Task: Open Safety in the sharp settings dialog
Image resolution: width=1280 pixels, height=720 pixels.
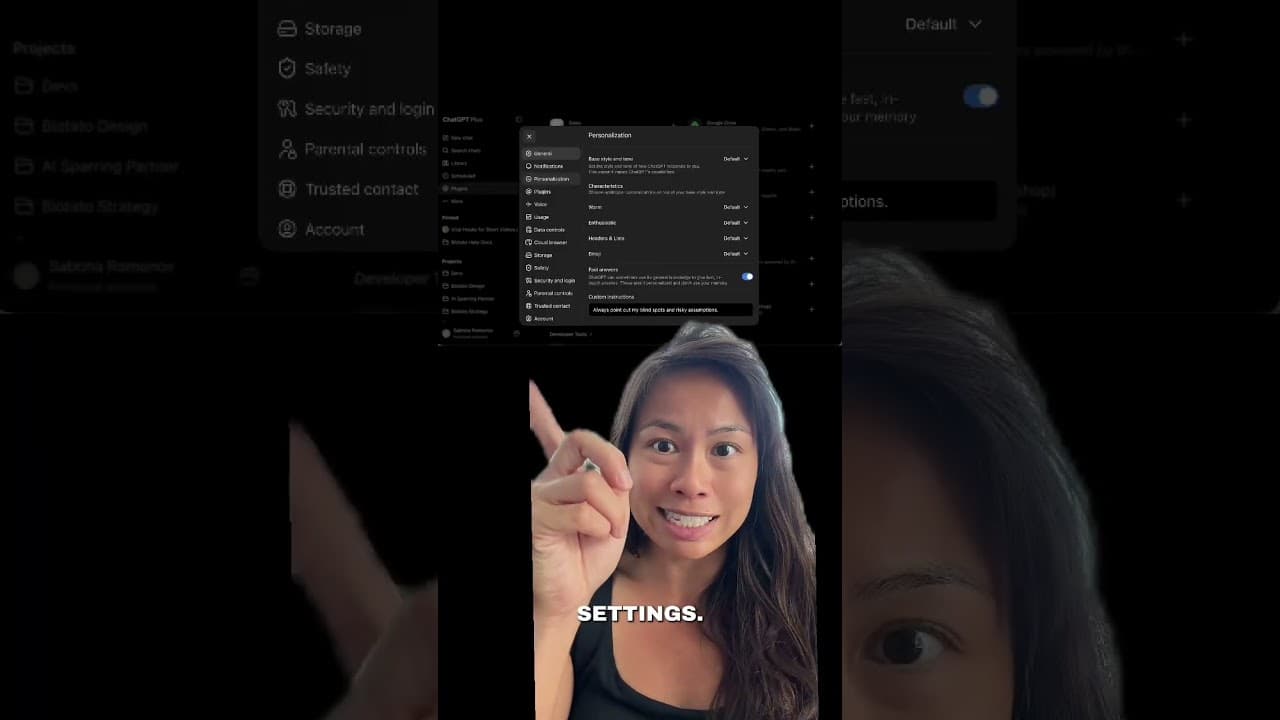Action: pyautogui.click(x=551, y=268)
